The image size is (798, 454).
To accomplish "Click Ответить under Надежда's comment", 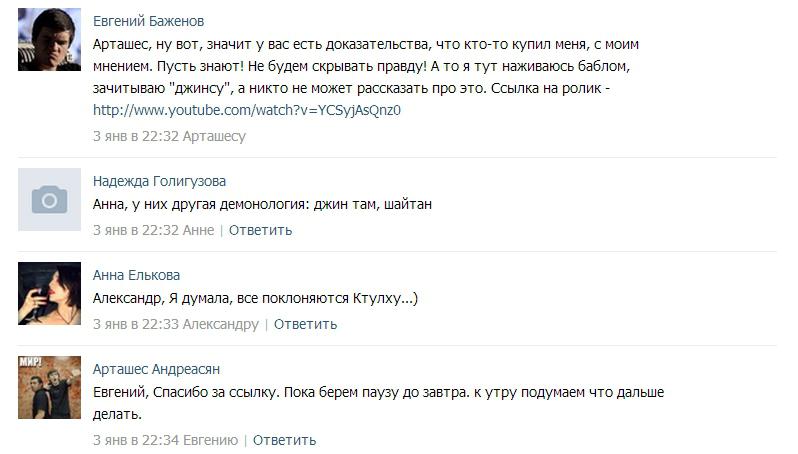I will 260,230.
